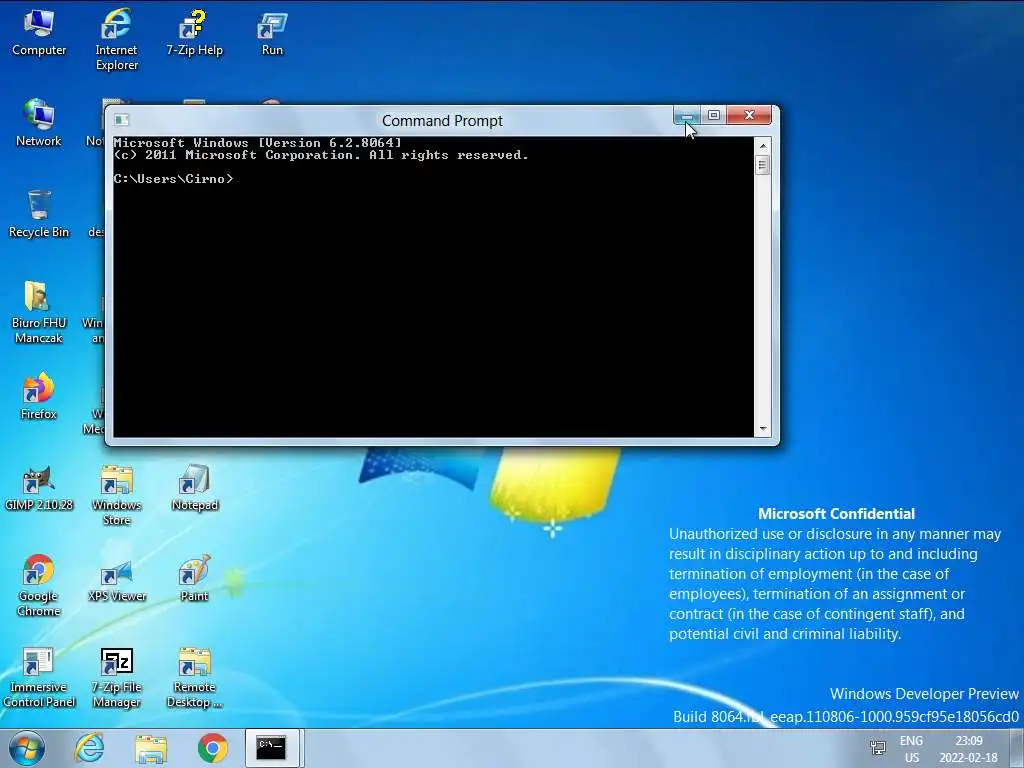Click the Command Prompt title bar text

[442, 121]
